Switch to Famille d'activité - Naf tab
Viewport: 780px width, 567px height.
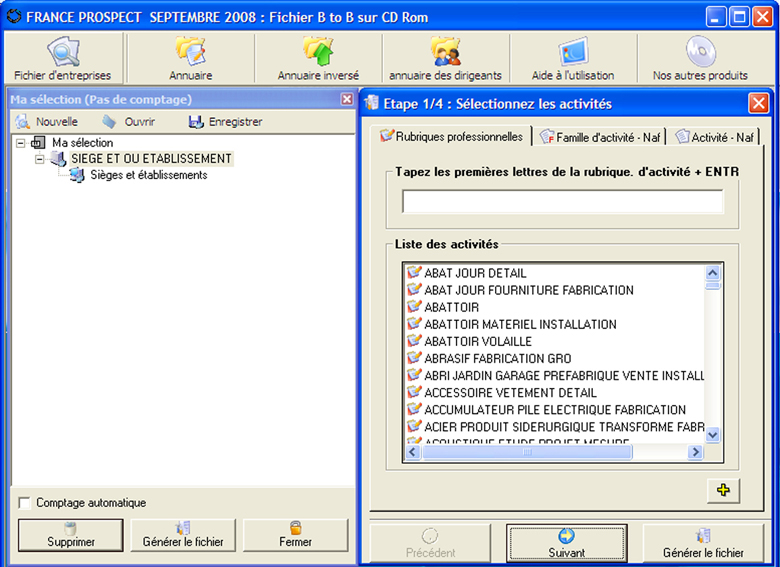coord(600,137)
